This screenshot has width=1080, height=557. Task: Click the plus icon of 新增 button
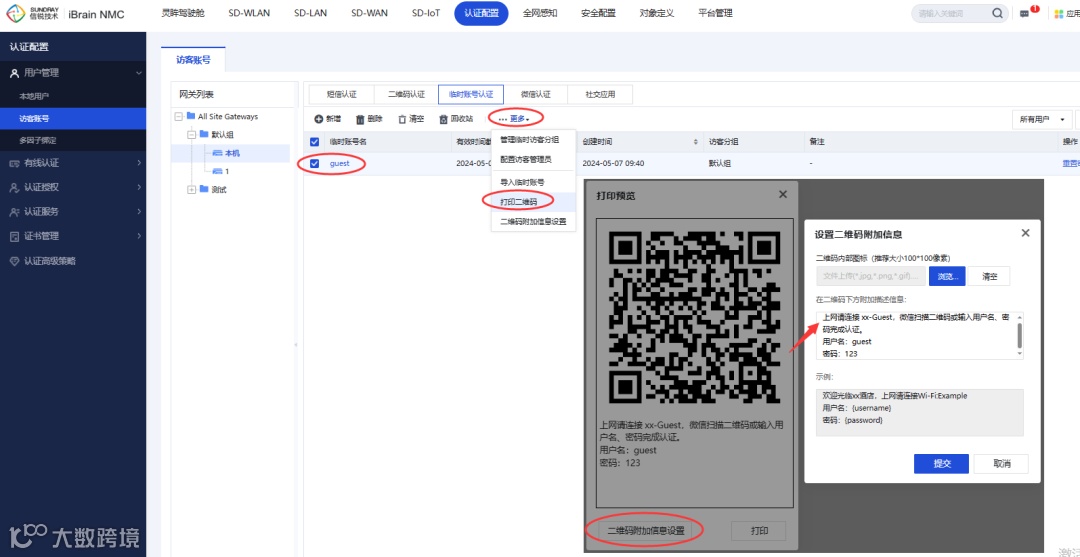pos(318,119)
